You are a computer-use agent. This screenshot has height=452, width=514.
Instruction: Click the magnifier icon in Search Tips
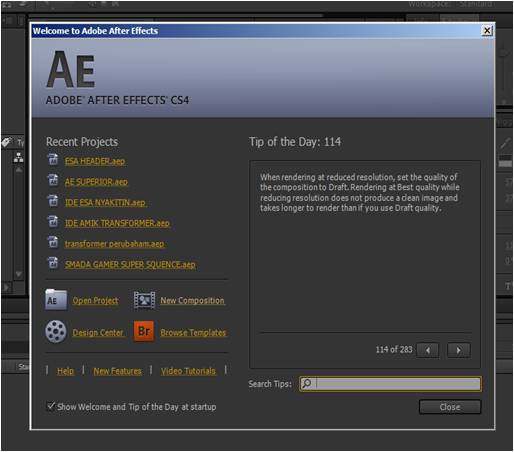click(307, 384)
